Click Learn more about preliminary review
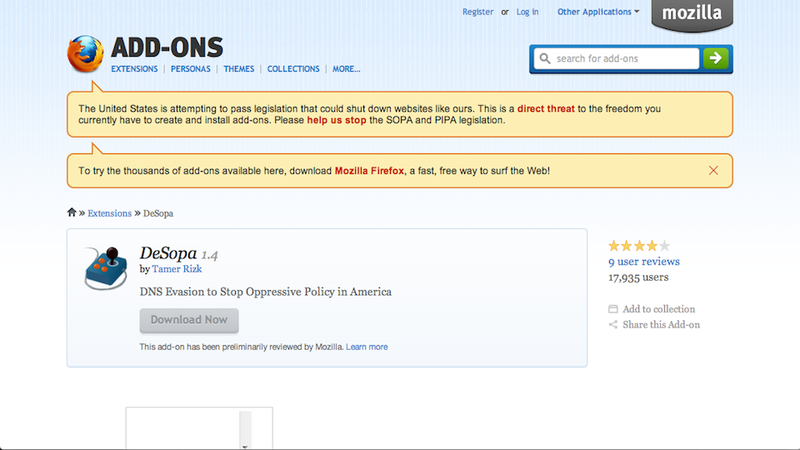The width and height of the screenshot is (800, 450). [367, 347]
